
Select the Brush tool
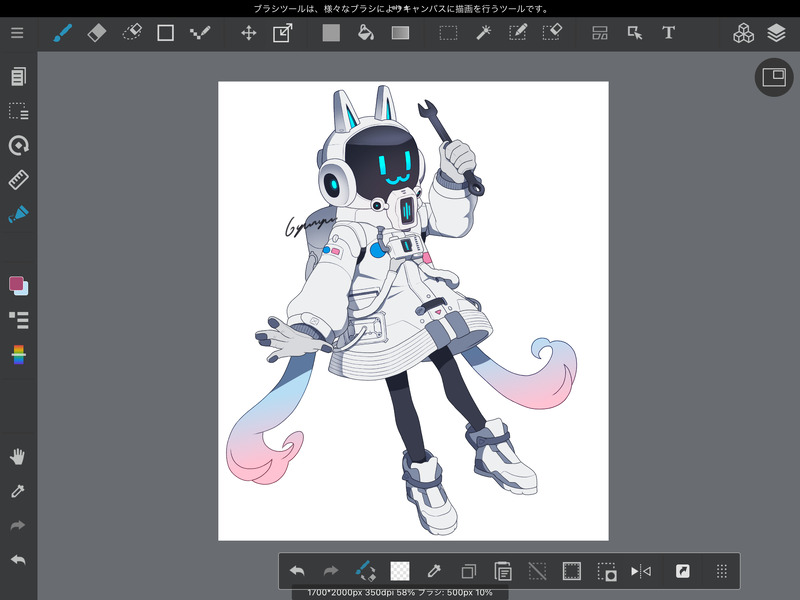pyautogui.click(x=63, y=33)
